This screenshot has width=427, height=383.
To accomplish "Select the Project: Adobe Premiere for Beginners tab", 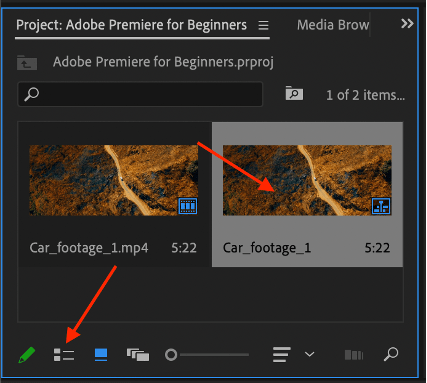I will click(132, 25).
